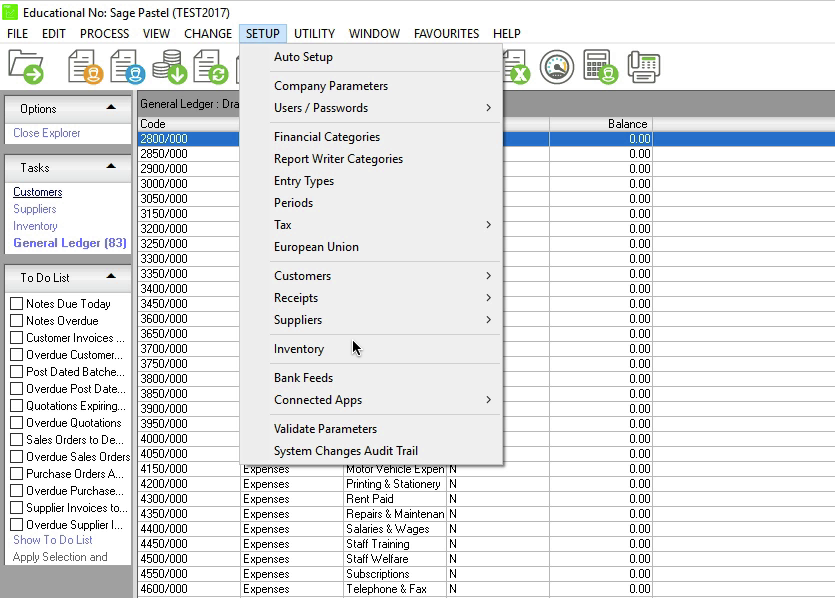Click the document with orange person icon

[x=86, y=67]
